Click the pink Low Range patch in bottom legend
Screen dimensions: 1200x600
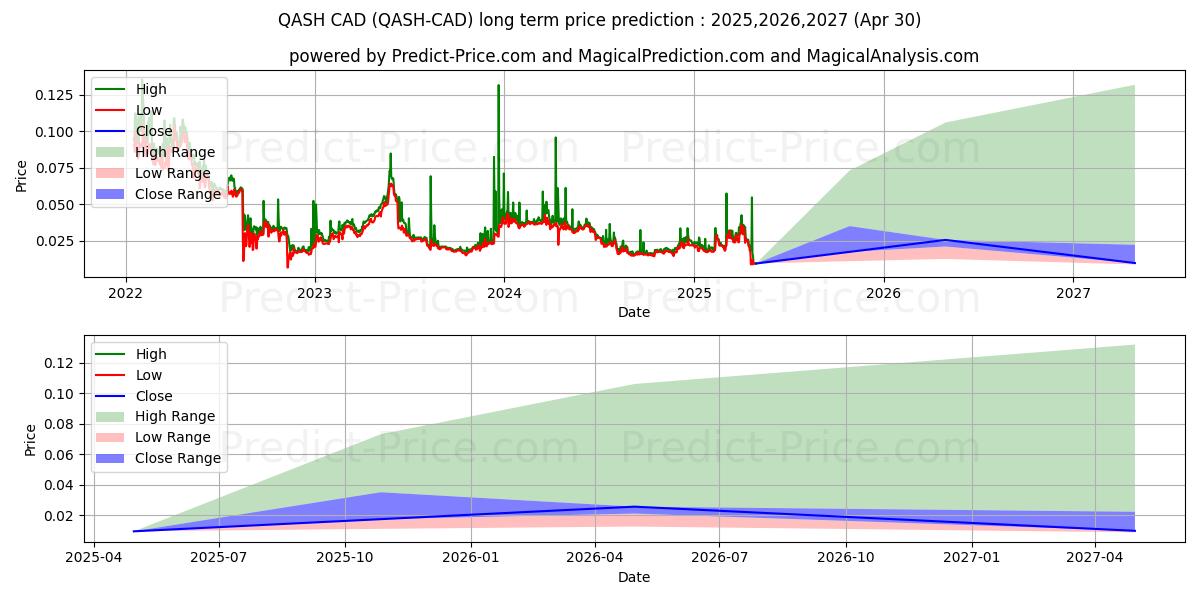(110, 437)
